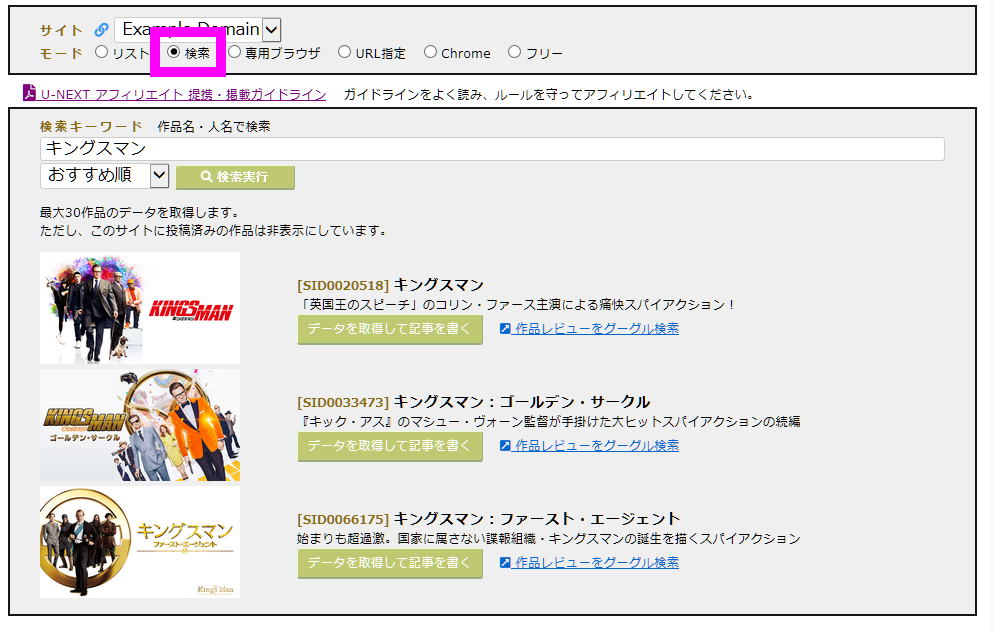The width and height of the screenshot is (993, 631).
Task: Click the PDF icon before U-NEXT guideline
Action: (30, 94)
